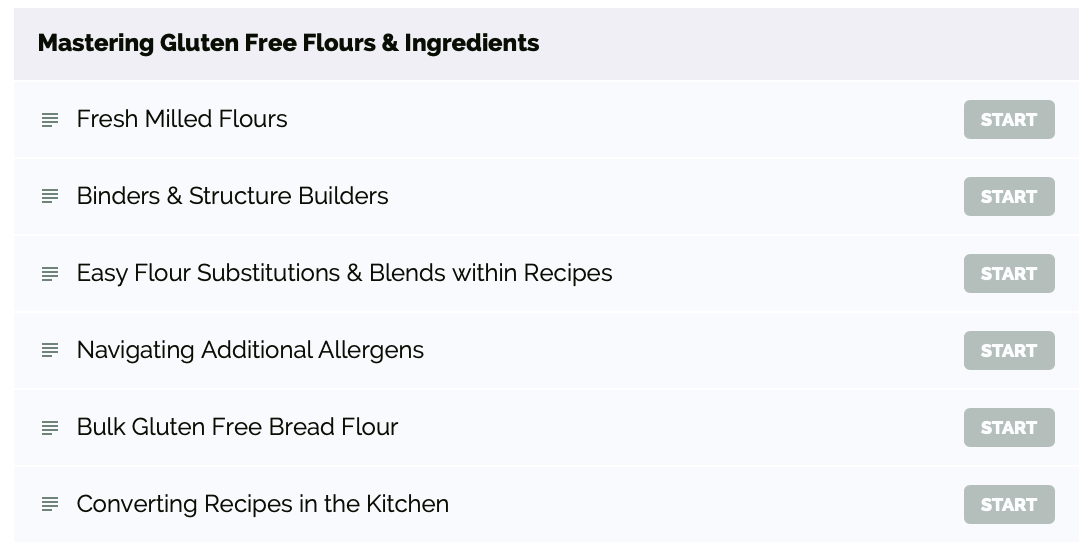Click the lesson icon next to Converting Recipes in the Kitchen
1086x554 pixels.
49,505
